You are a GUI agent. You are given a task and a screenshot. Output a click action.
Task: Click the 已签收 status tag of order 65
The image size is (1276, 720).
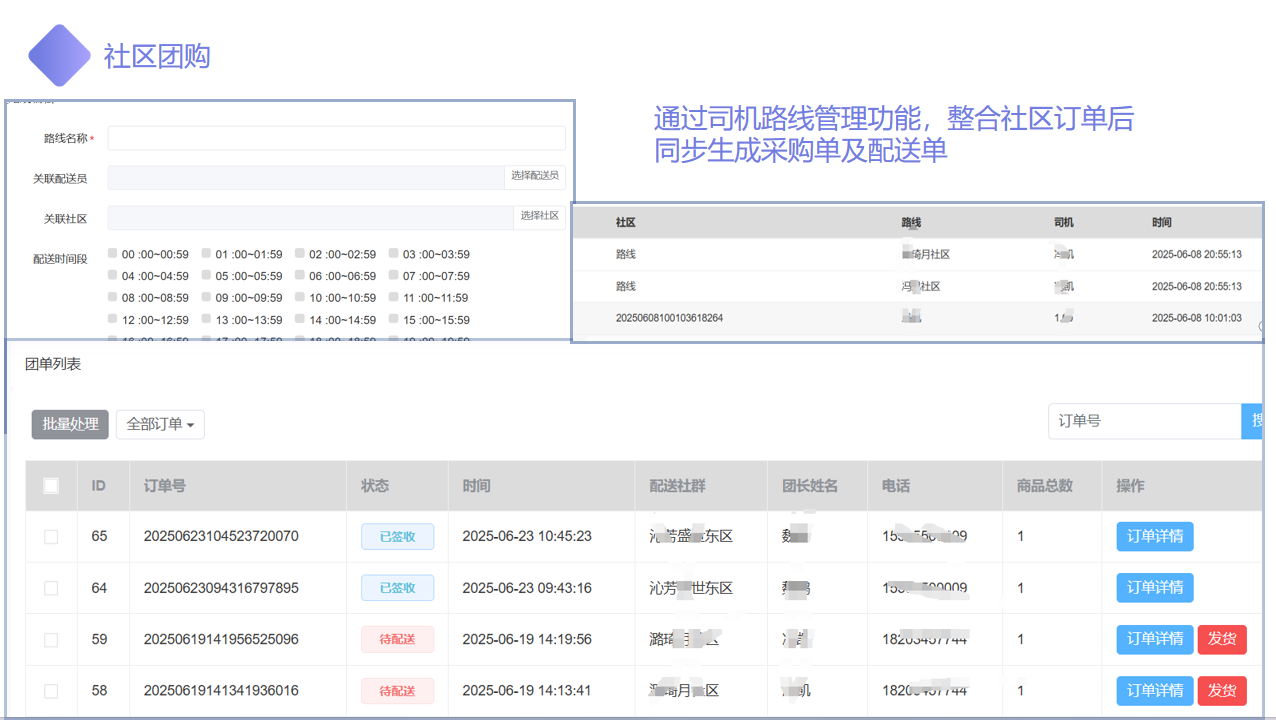pos(397,537)
